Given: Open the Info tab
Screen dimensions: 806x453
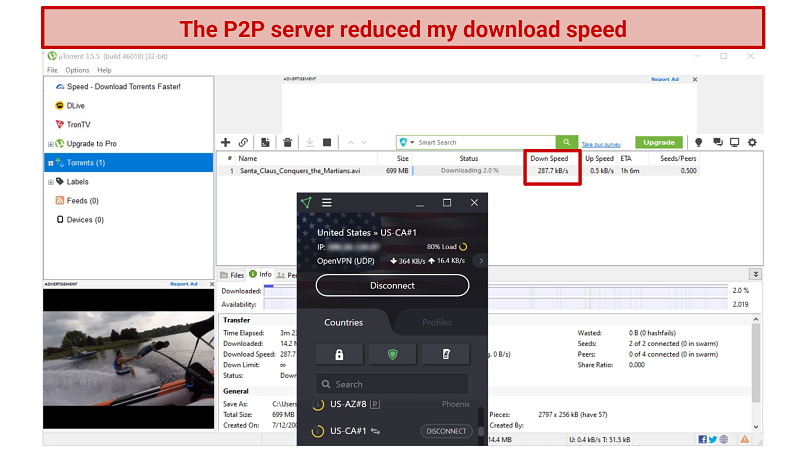Looking at the screenshot, I should [260, 275].
